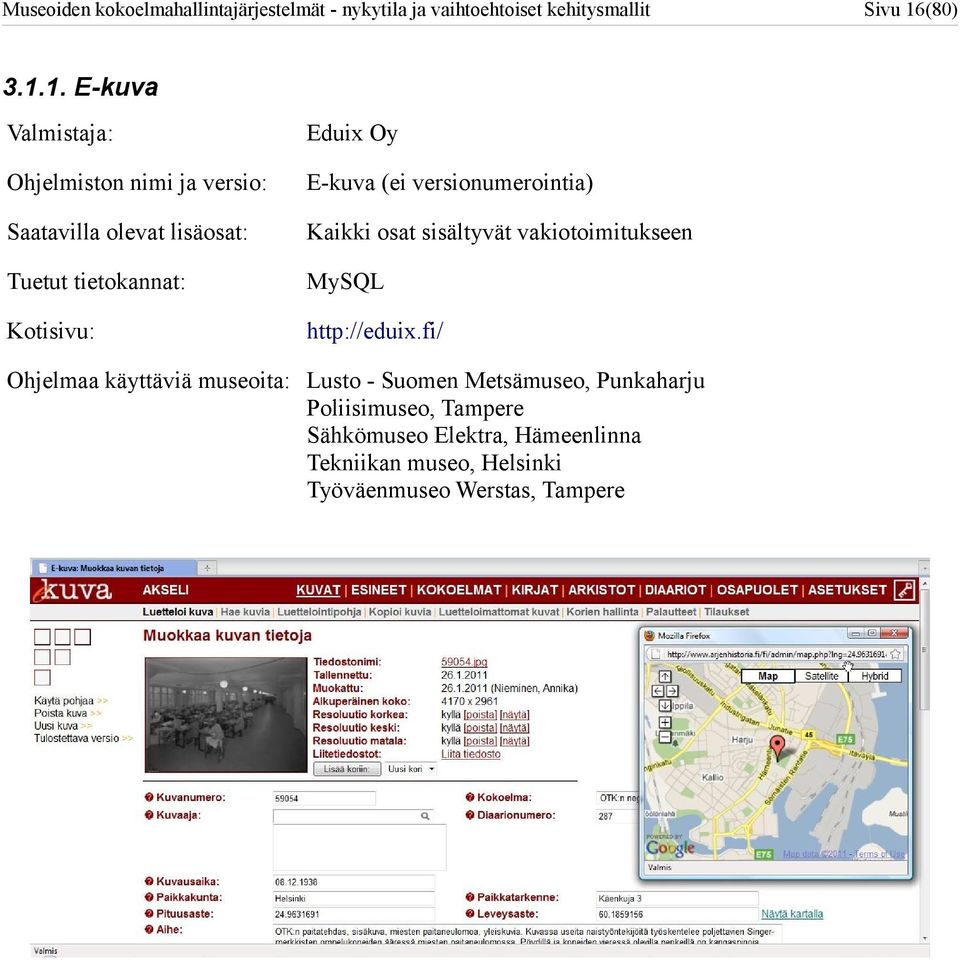Image resolution: width=960 pixels, height=960 pixels.
Task: Click the search magnifier in Kuvaaja field
Action: point(425,816)
